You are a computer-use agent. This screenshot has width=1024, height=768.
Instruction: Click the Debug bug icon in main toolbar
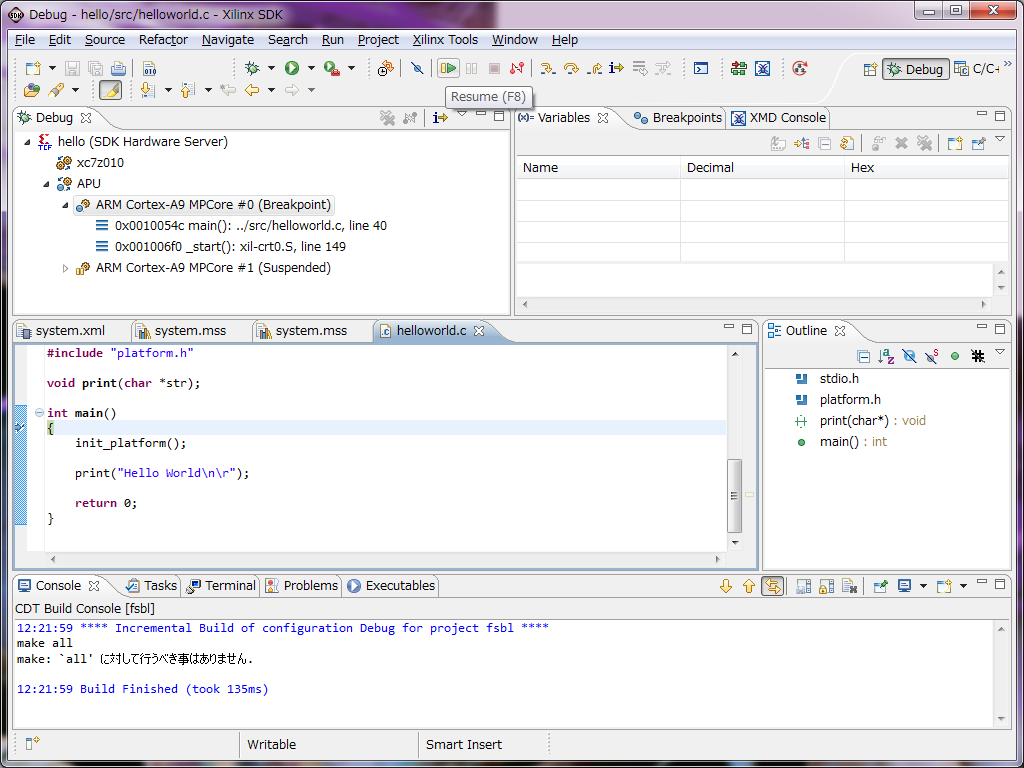[252, 68]
